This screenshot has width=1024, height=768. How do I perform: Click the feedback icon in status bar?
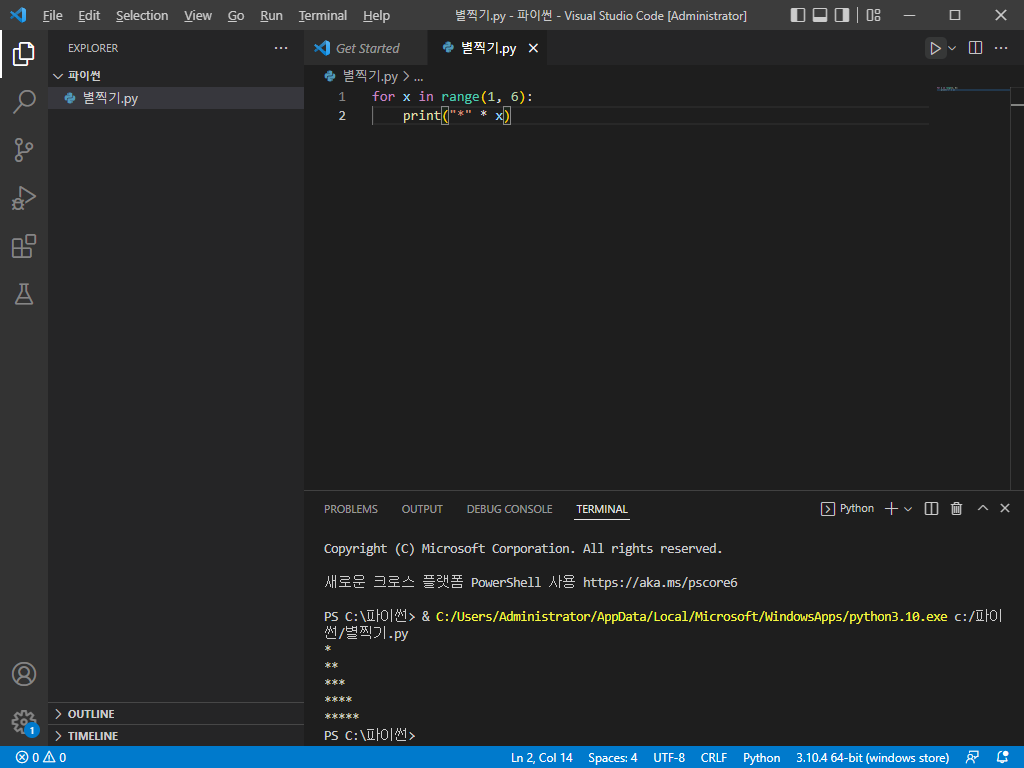pyautogui.click(x=972, y=758)
